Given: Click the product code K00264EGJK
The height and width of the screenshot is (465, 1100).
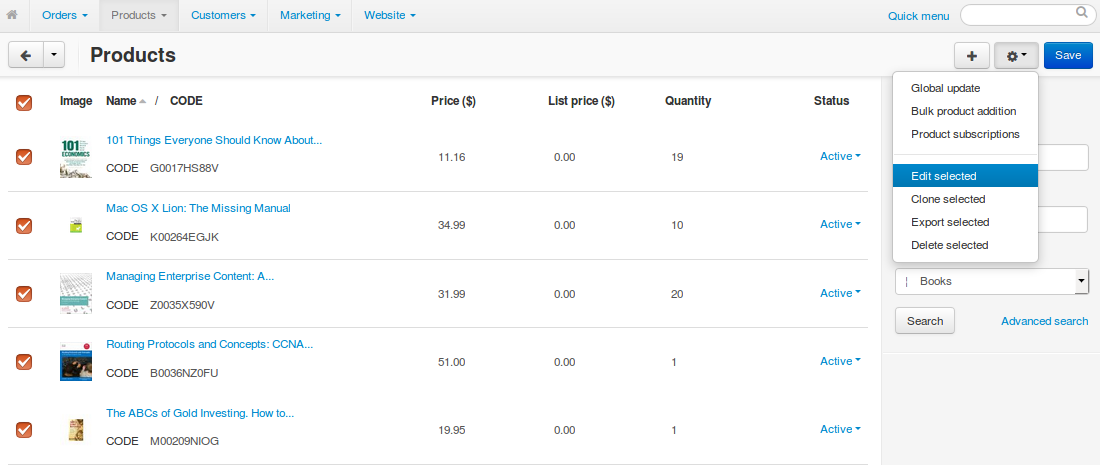Looking at the screenshot, I should [185, 237].
